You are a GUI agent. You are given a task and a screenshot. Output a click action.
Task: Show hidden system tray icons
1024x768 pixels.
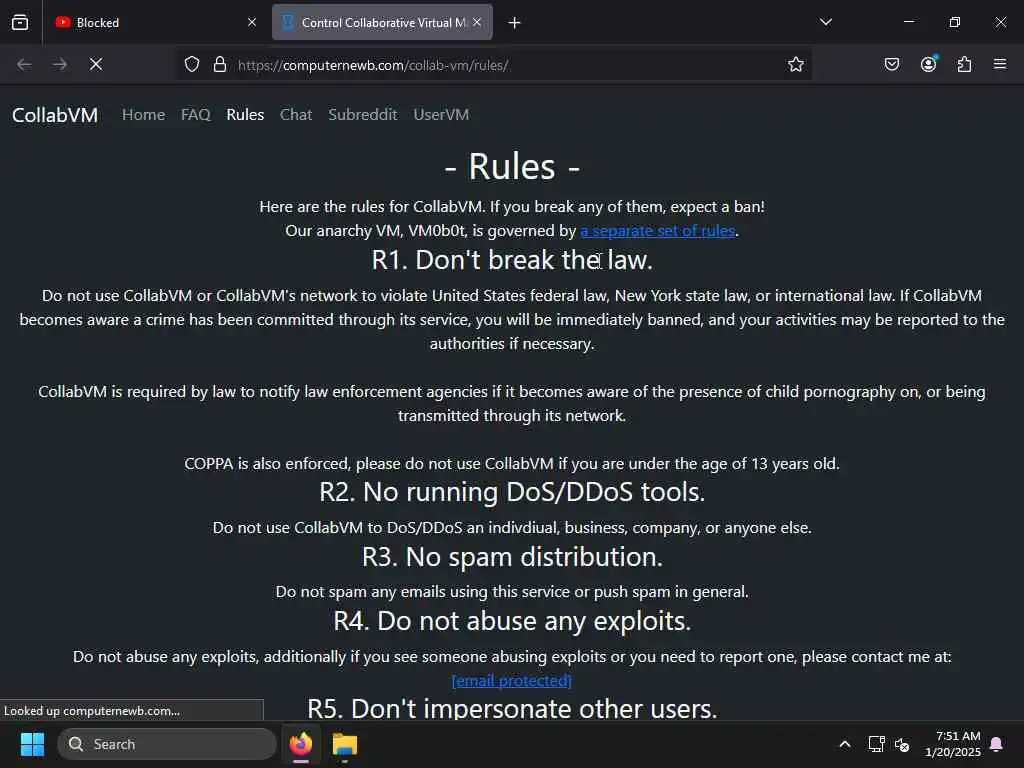(x=844, y=744)
